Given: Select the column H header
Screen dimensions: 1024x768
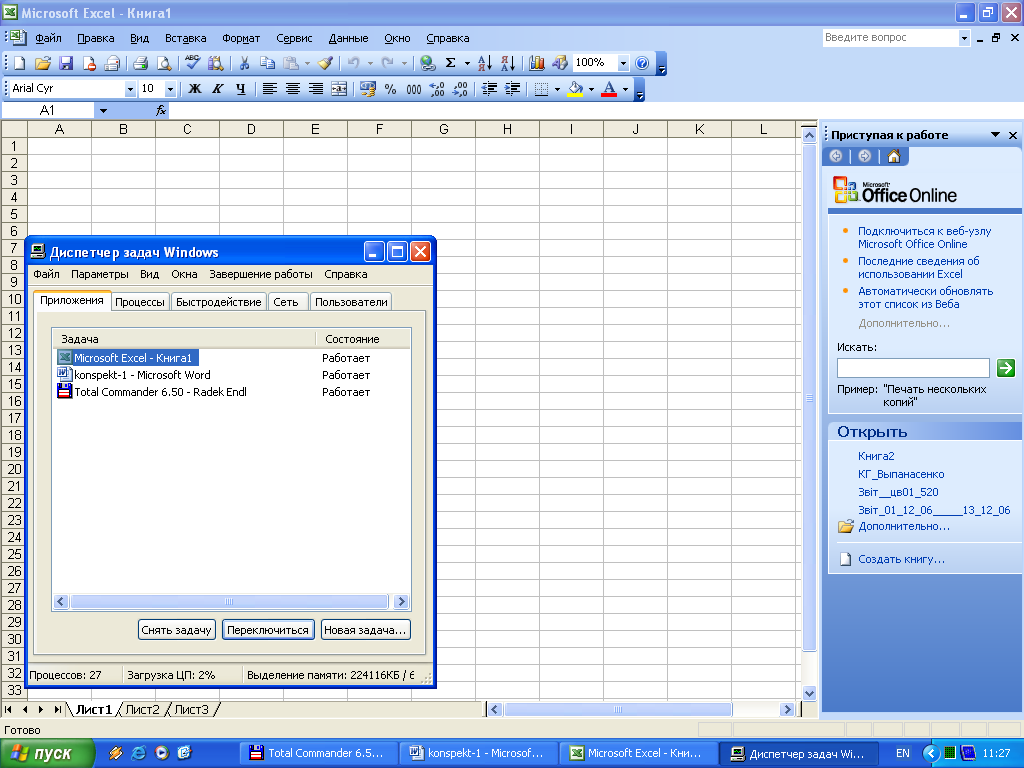Looking at the screenshot, I should [x=507, y=129].
